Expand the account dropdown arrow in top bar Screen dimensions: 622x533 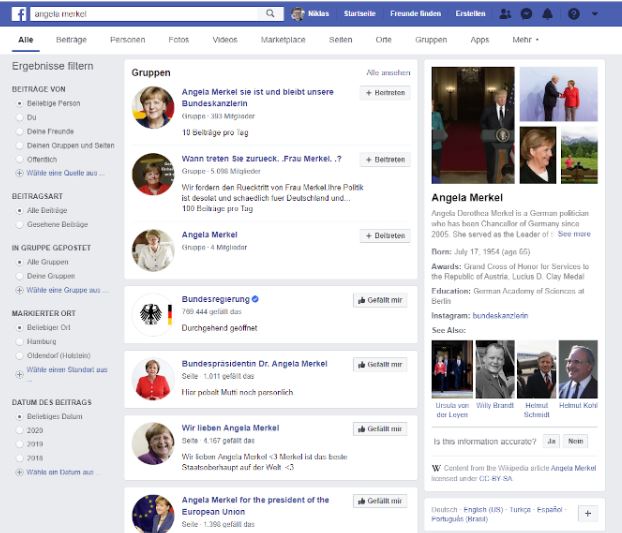595,13
